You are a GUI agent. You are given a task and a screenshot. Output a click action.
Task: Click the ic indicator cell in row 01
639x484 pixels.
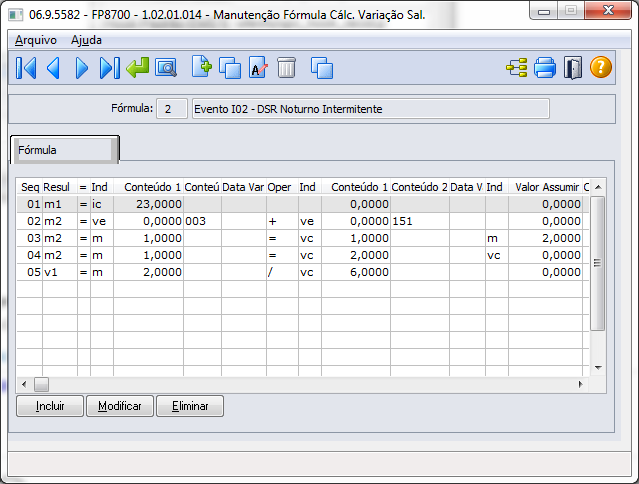[102, 204]
